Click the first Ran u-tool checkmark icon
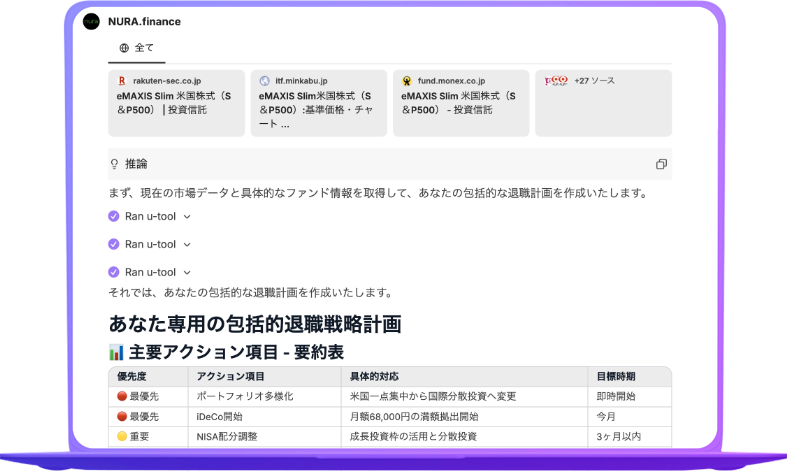This screenshot has width=787, height=471. pyautogui.click(x=114, y=216)
